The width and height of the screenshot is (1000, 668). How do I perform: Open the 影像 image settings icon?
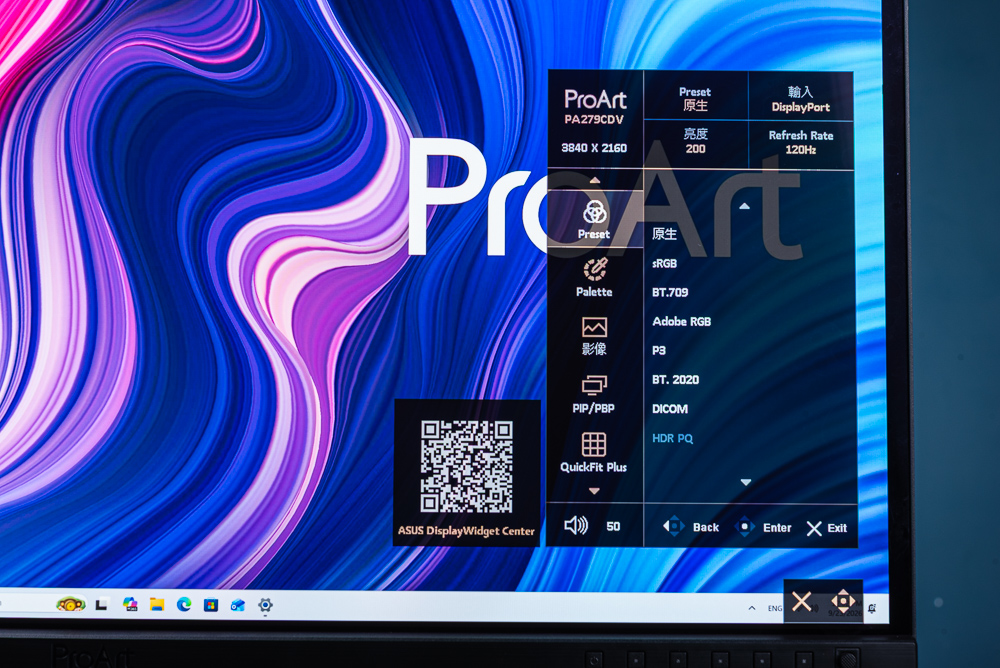(594, 327)
